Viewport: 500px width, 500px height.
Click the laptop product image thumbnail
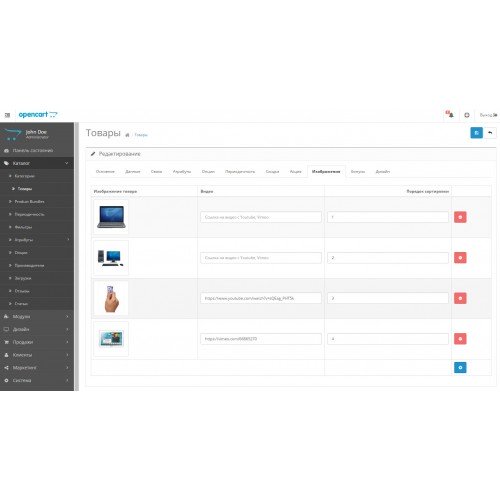pyautogui.click(x=111, y=217)
